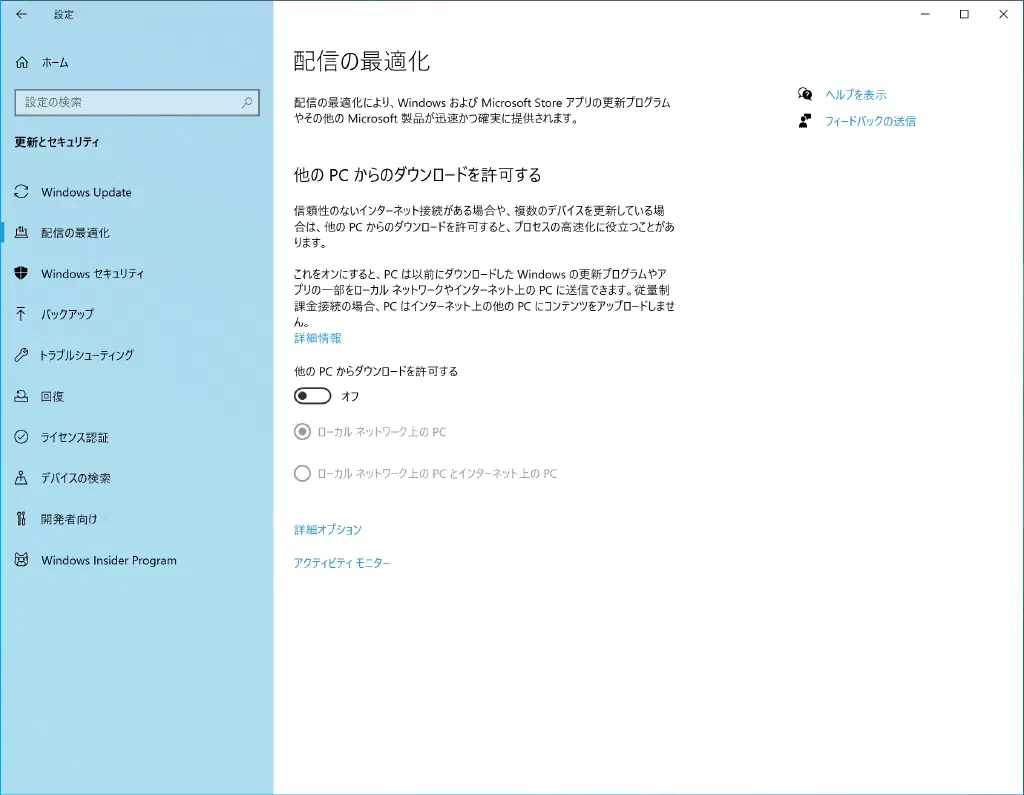This screenshot has width=1024, height=795.
Task: Open the 開発者向け settings page
Action: 69,519
